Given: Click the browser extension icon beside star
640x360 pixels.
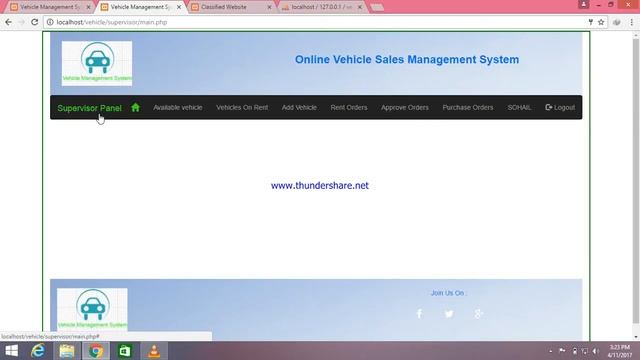Looking at the screenshot, I should (x=617, y=22).
